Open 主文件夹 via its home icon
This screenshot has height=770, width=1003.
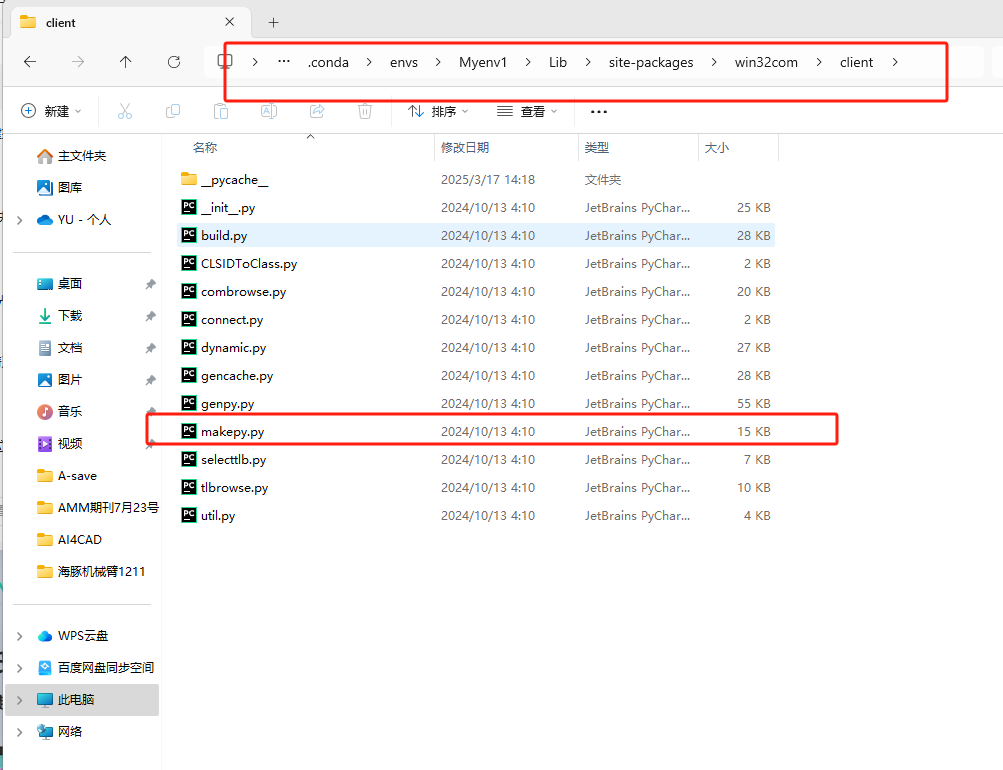point(44,155)
